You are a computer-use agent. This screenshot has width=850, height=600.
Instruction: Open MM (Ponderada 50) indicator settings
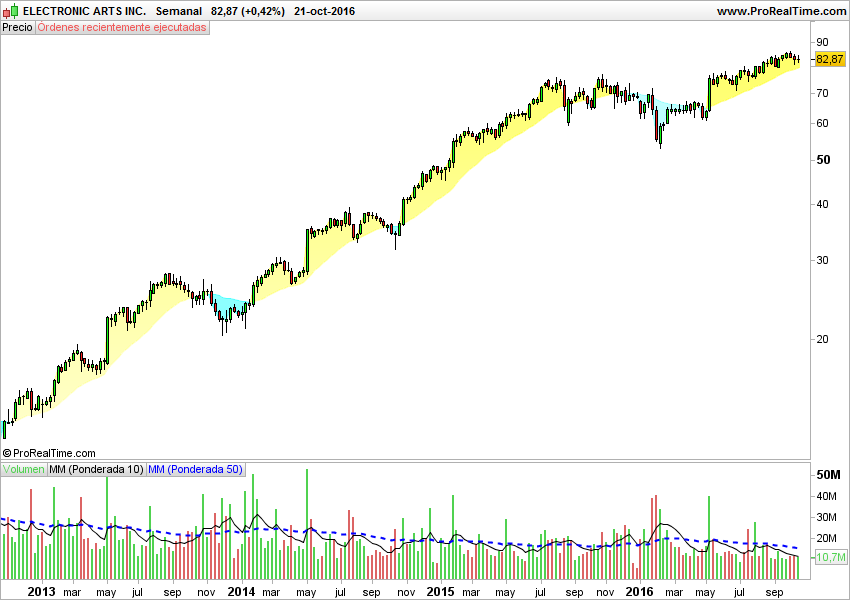195,469
